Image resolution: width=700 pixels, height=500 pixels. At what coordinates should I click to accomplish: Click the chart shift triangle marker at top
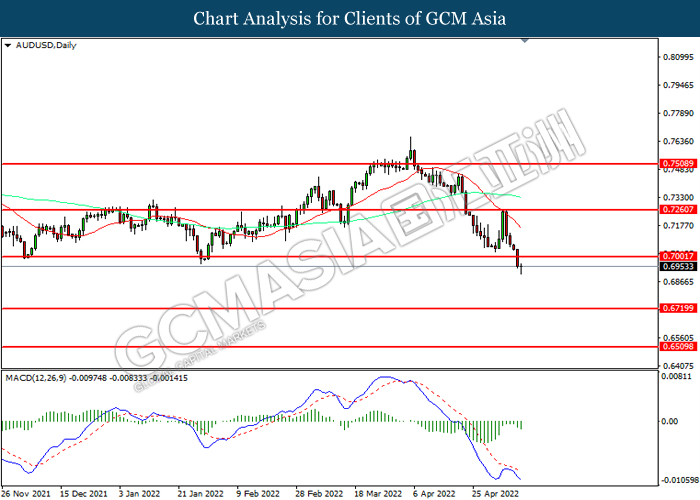click(x=525, y=41)
